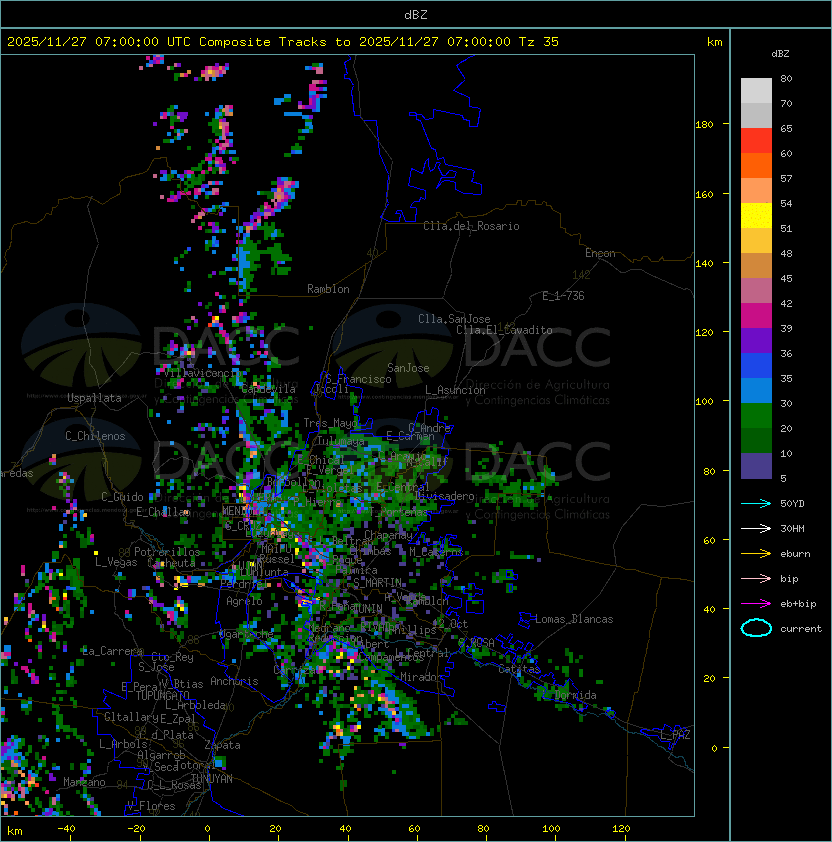Screen dimensions: 832x842
Task: Click the 'Capdevila' map label
Action: click(268, 389)
